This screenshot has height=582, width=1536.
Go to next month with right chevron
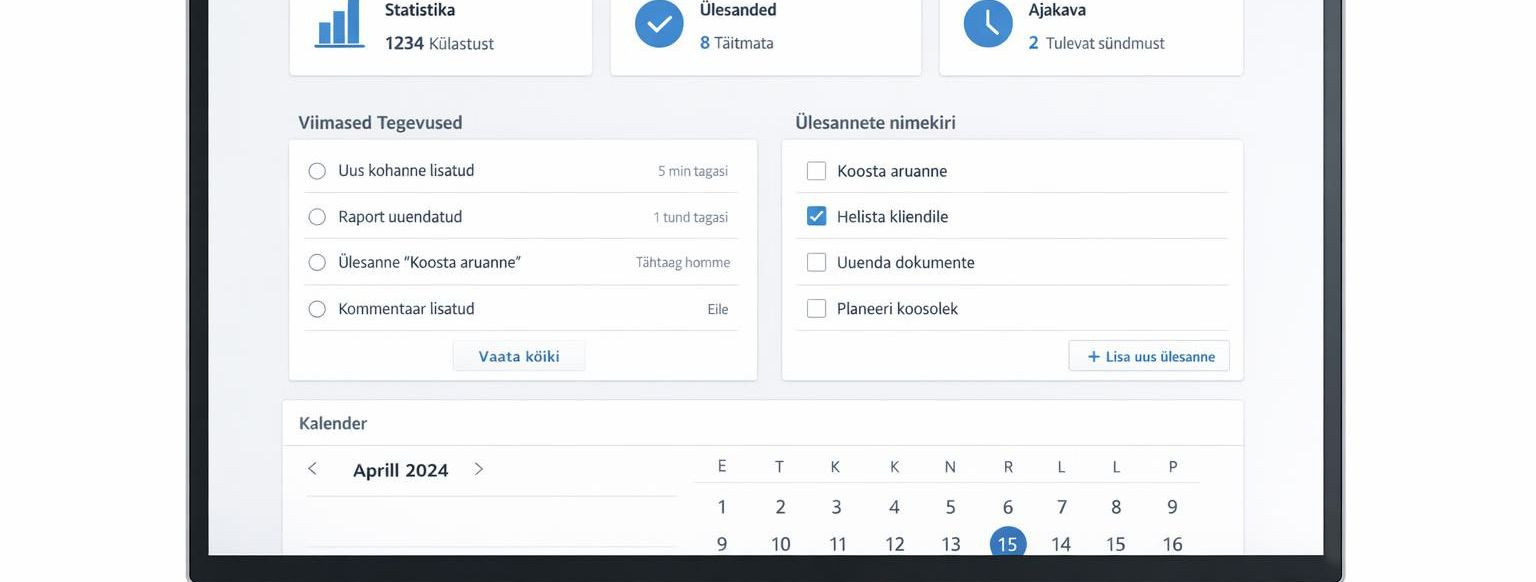(478, 469)
